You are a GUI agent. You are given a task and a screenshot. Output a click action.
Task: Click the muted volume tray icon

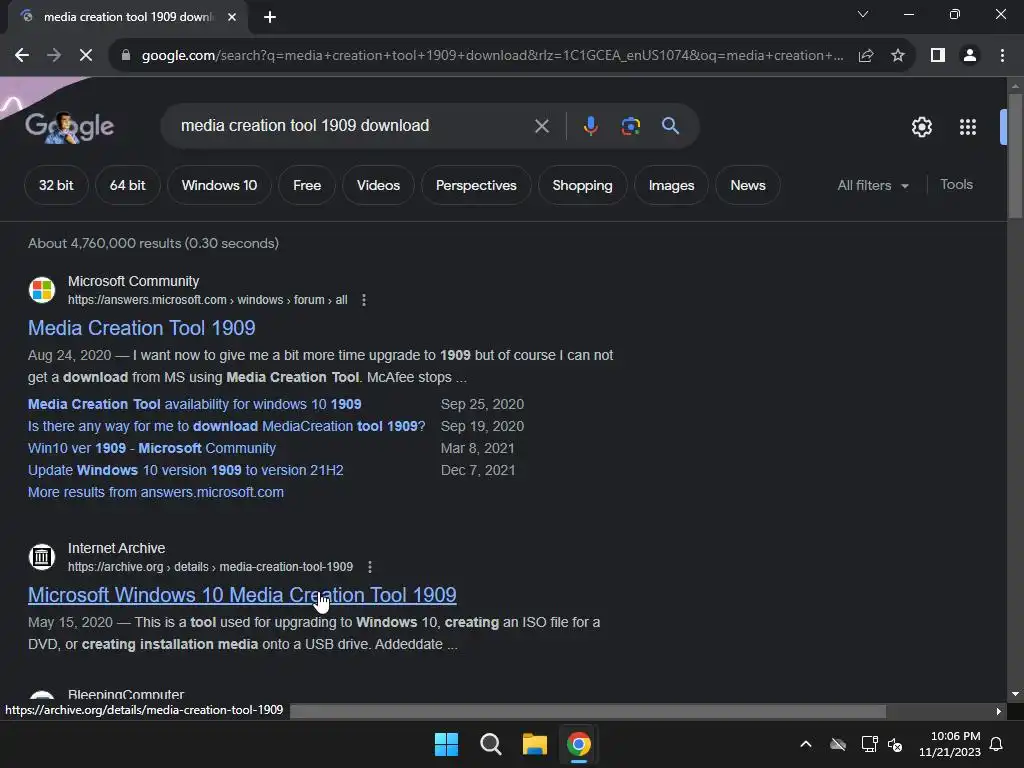(895, 744)
